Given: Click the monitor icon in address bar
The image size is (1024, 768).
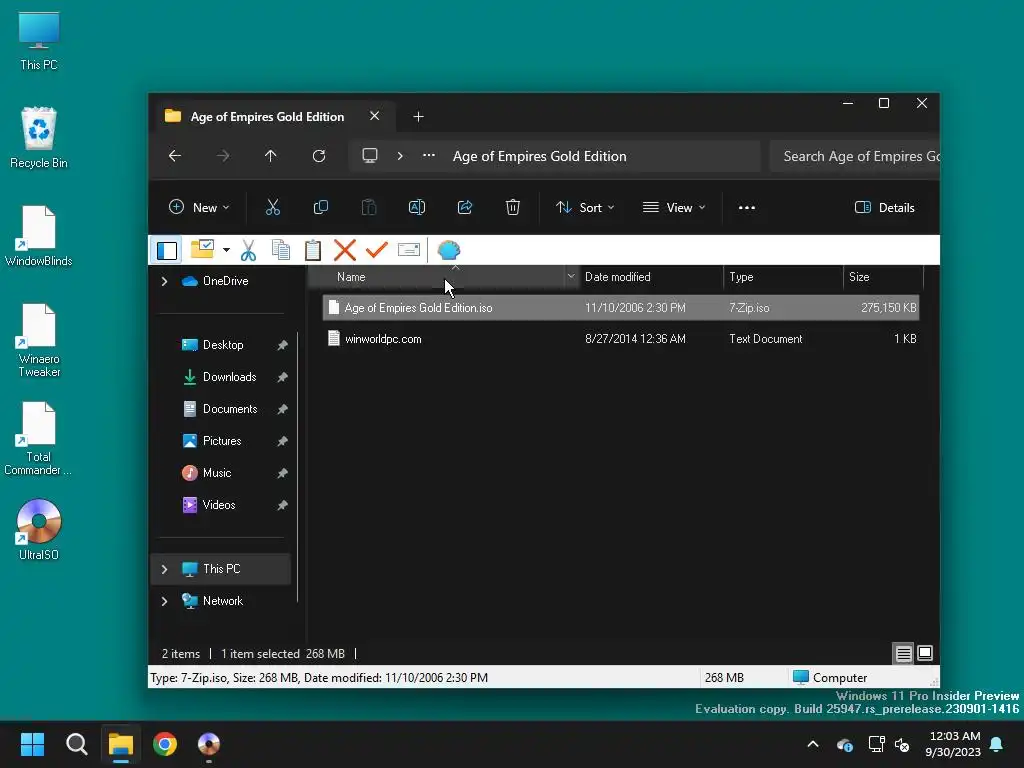Looking at the screenshot, I should coord(370,156).
